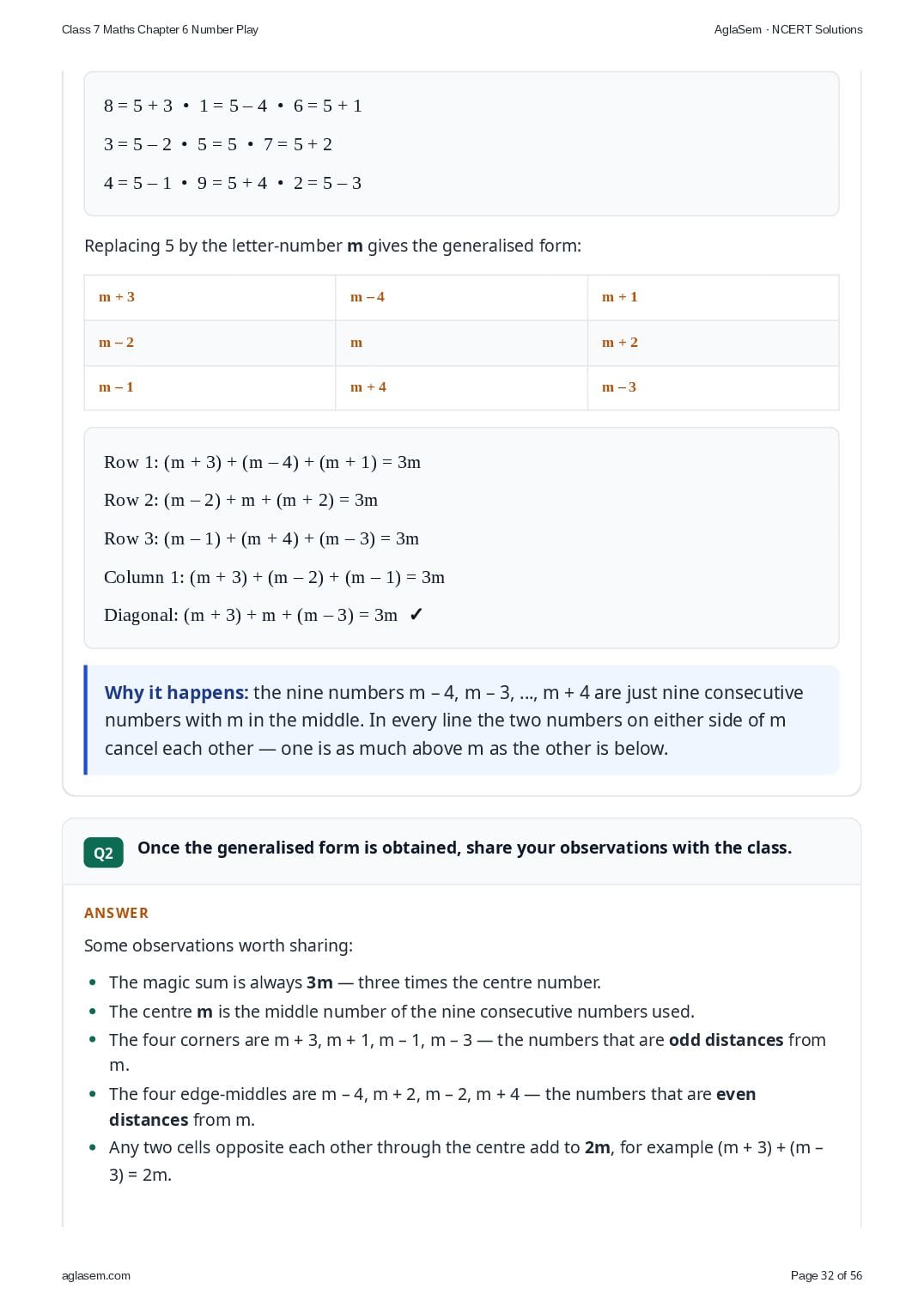This screenshot has height=1307, width=924.
Task: Click the Column 1 equation line
Action: (274, 577)
